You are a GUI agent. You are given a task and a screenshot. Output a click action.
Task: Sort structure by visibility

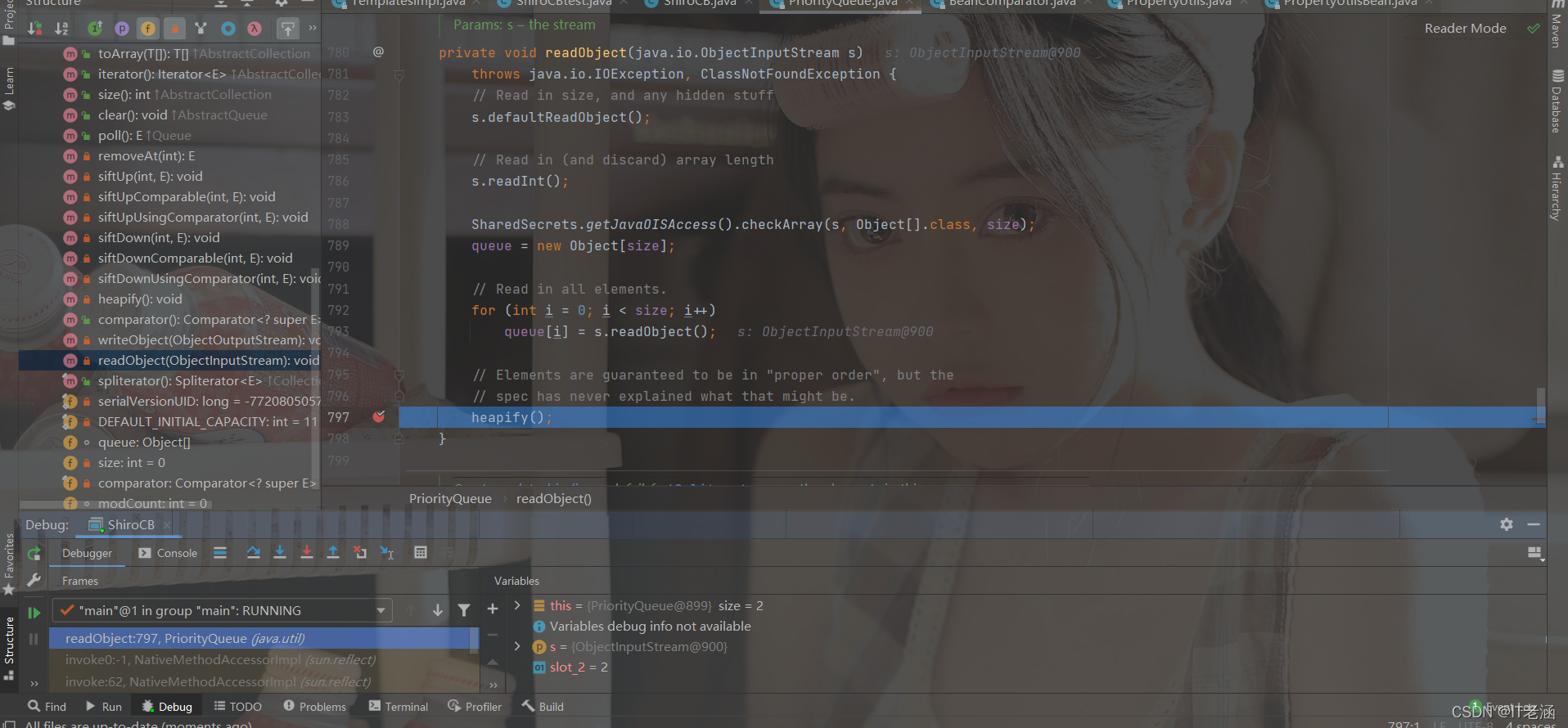35,29
